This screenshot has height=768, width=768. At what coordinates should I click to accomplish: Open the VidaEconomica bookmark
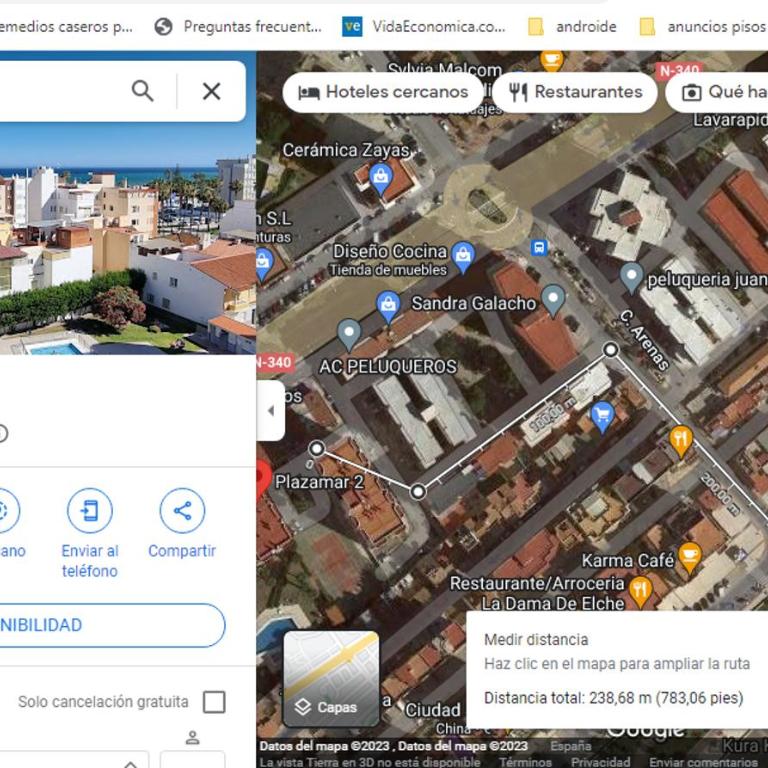[424, 26]
